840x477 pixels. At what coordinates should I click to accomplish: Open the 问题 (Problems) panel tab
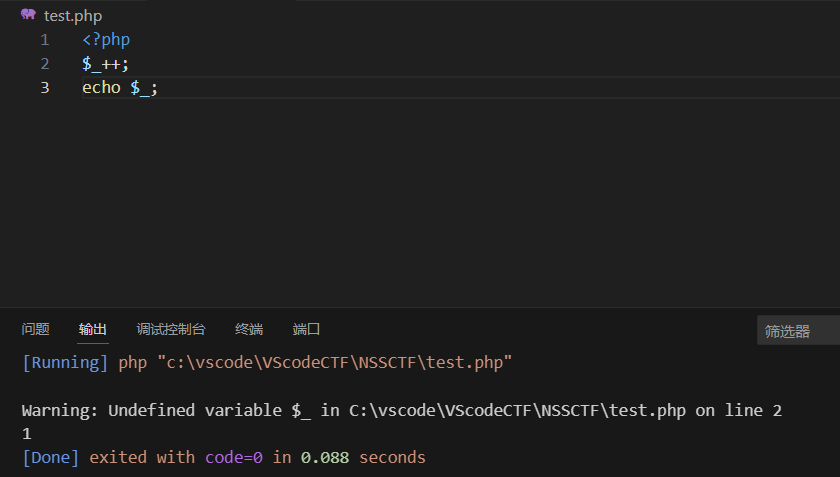[35, 329]
